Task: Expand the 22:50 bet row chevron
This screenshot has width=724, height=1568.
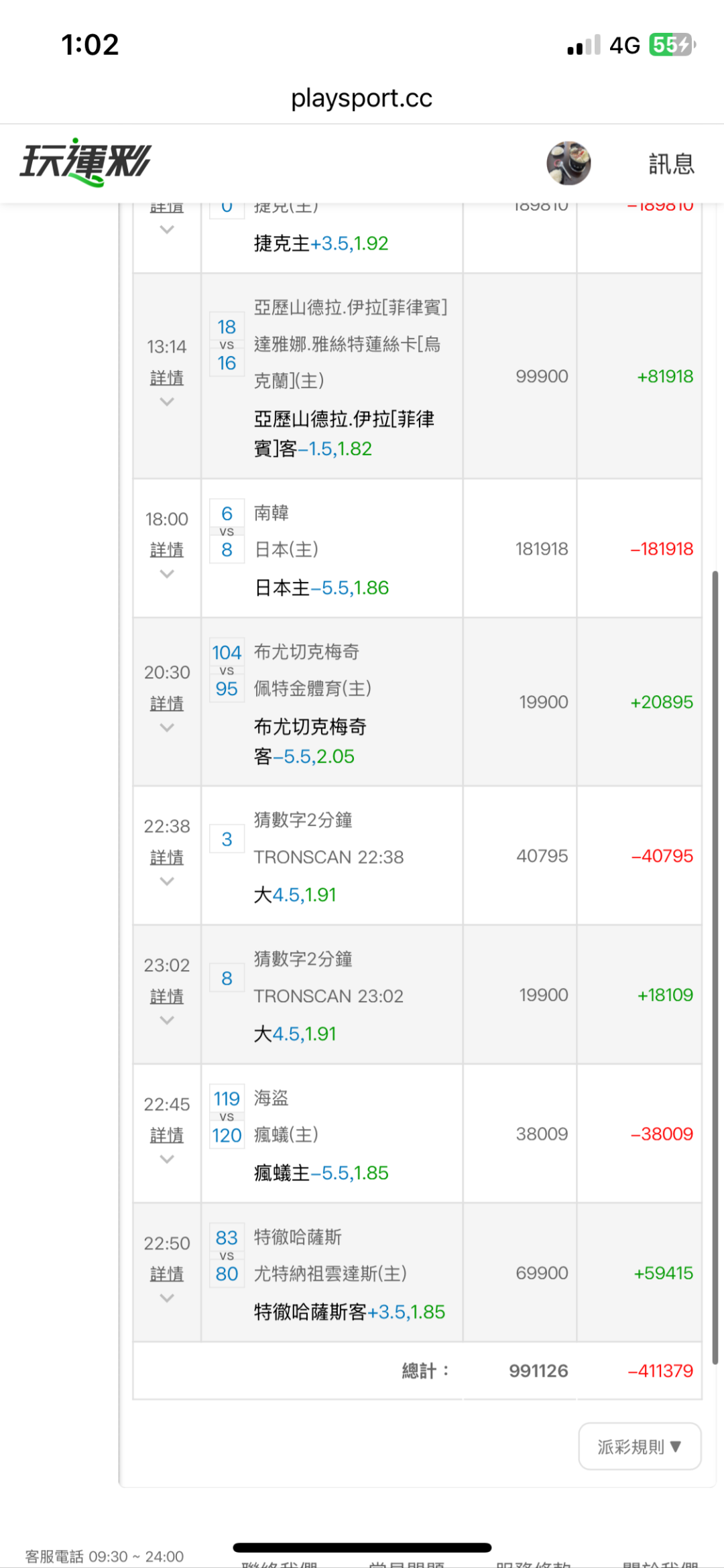Action: point(167,1298)
